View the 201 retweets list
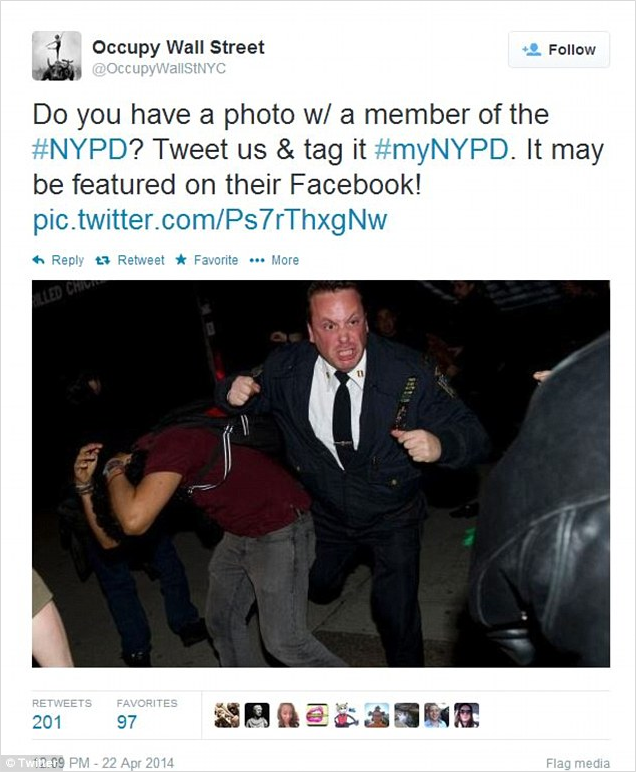The image size is (636, 772). 46,722
